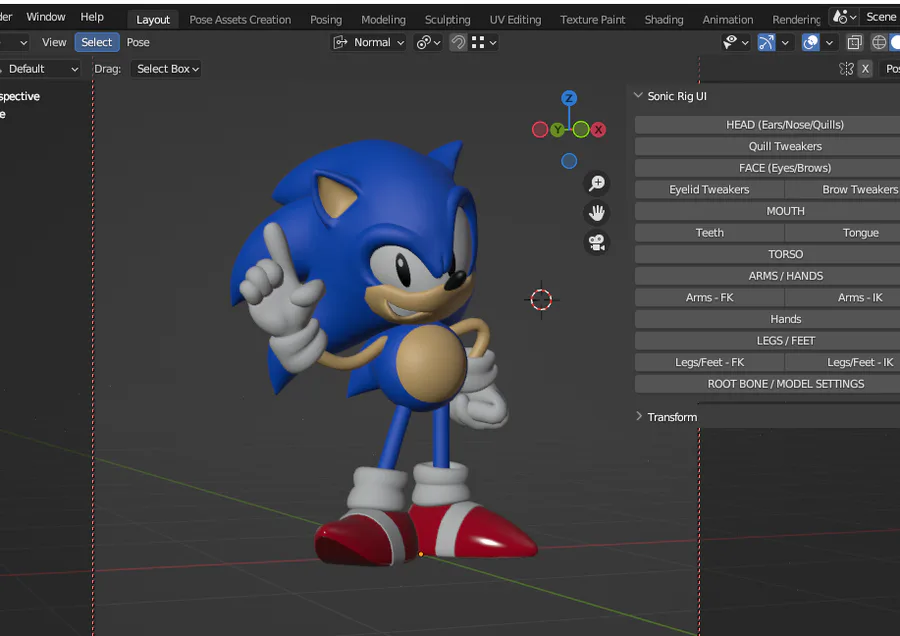Click the Scene name field
Viewport: 900px width, 636px height.
tap(880, 17)
